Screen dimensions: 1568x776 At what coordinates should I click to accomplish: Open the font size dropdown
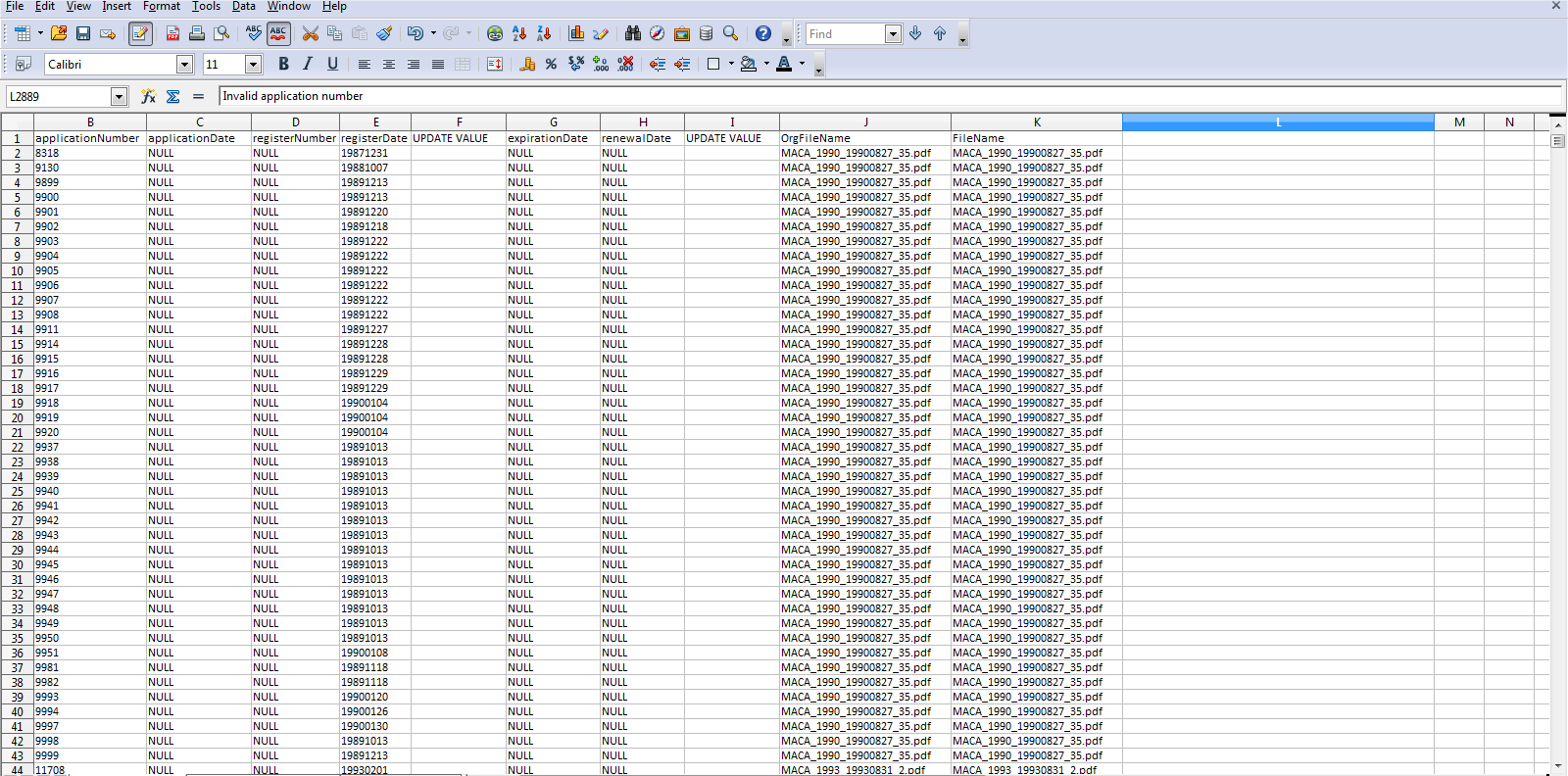click(x=253, y=65)
